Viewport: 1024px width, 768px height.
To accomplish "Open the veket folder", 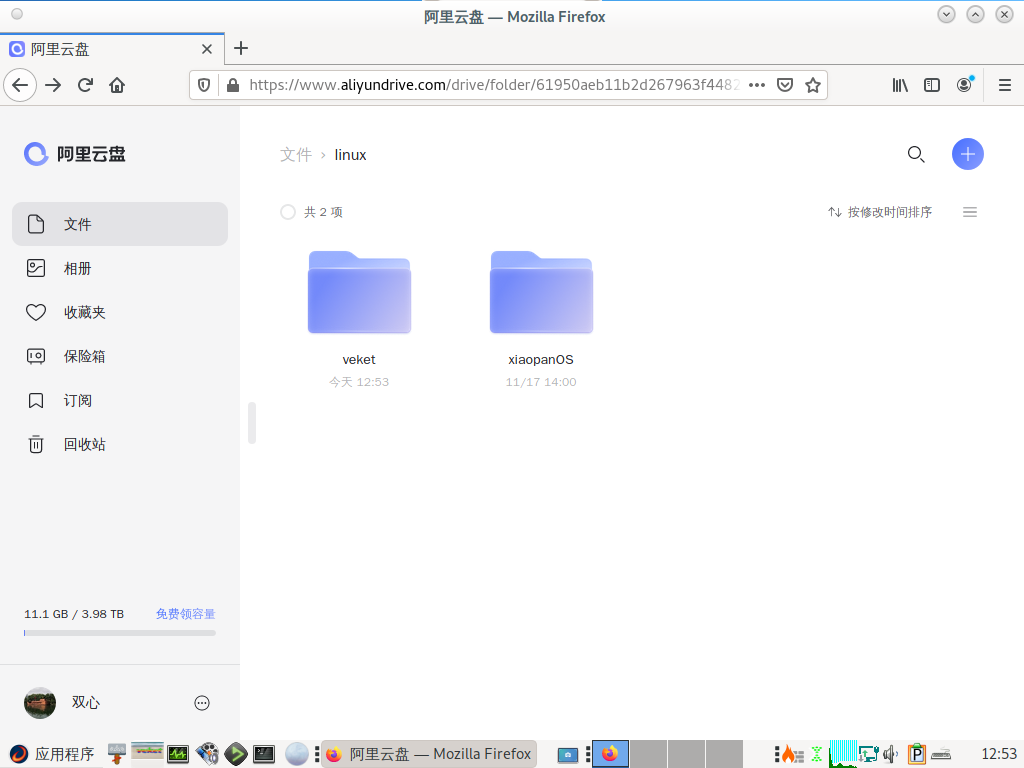I will (x=359, y=292).
